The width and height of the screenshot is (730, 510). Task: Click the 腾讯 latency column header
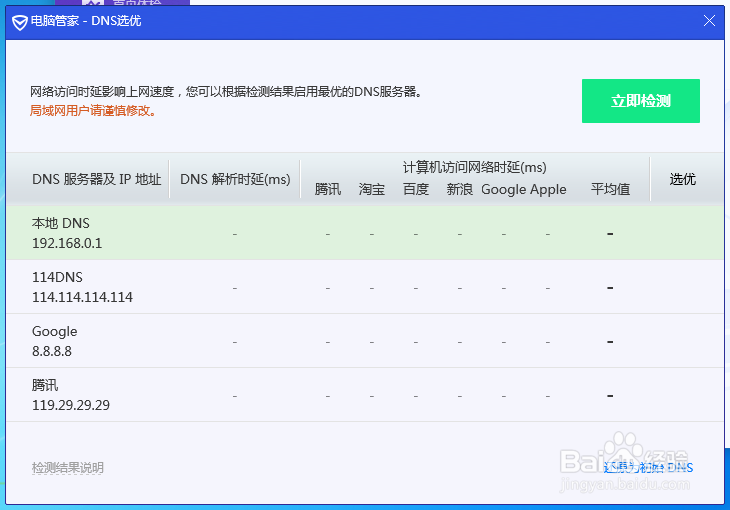[x=328, y=190]
